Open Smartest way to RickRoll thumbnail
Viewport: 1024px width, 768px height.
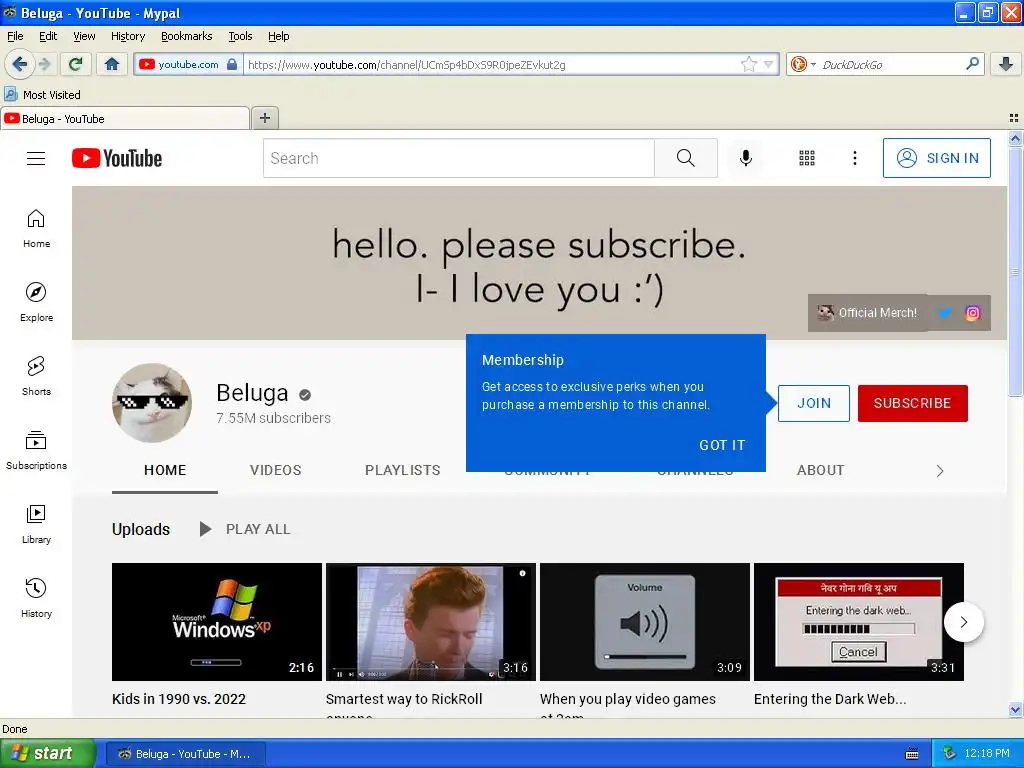(431, 622)
